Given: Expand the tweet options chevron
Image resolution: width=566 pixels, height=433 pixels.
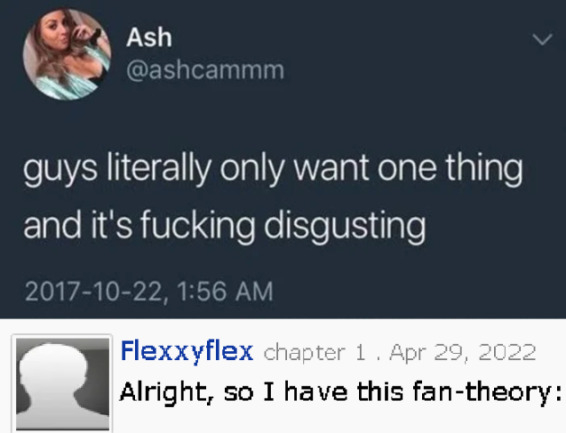Looking at the screenshot, I should click(542, 39).
